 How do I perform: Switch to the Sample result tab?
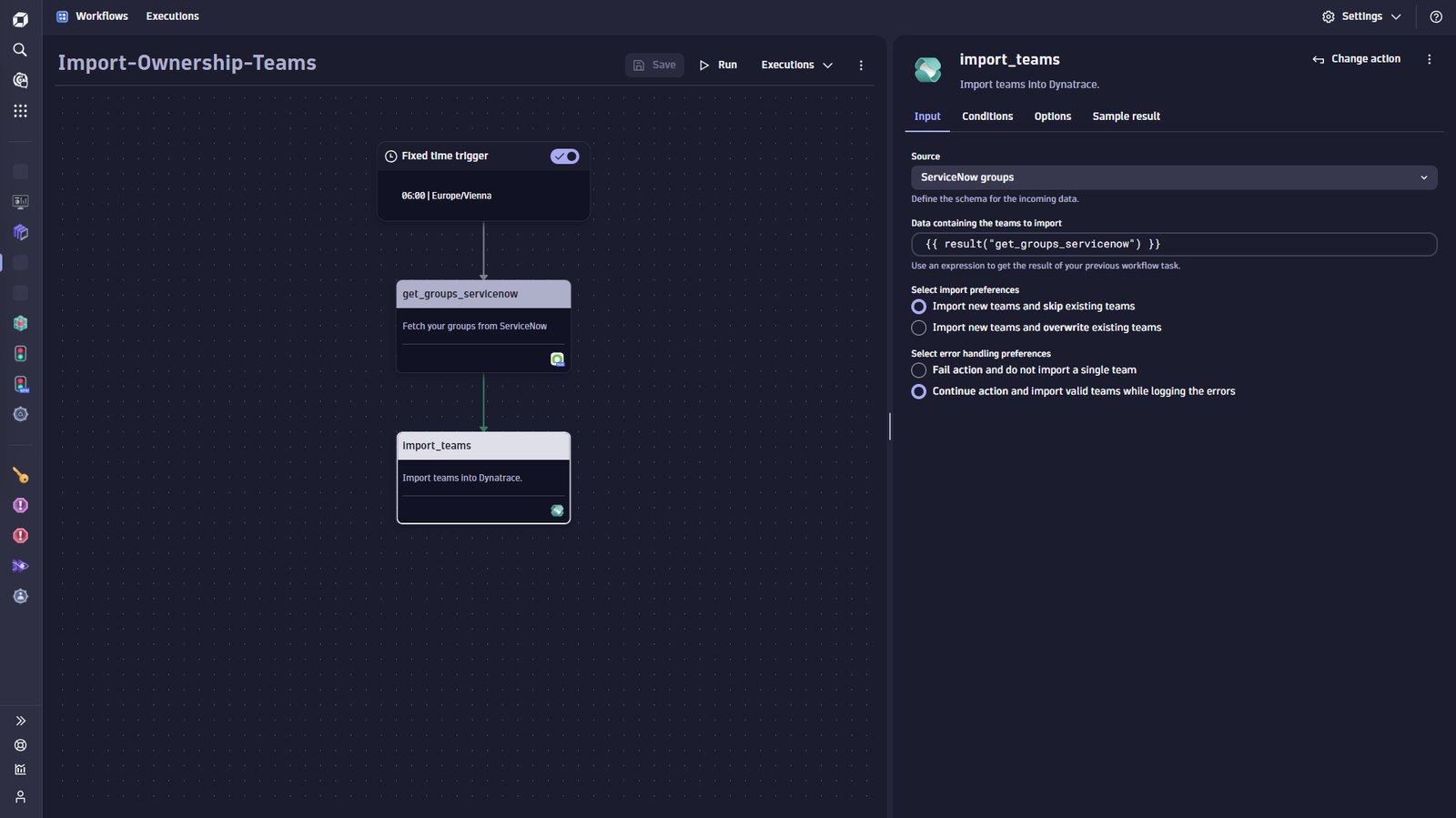click(x=1126, y=116)
